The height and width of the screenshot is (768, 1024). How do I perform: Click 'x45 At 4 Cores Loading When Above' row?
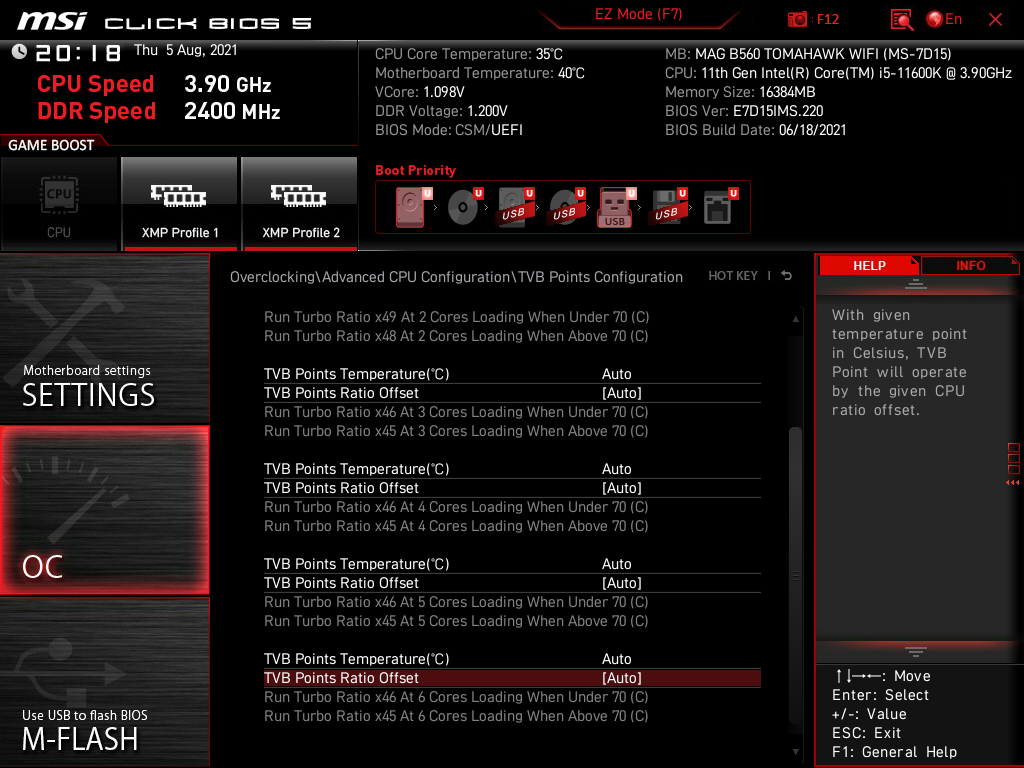click(456, 526)
